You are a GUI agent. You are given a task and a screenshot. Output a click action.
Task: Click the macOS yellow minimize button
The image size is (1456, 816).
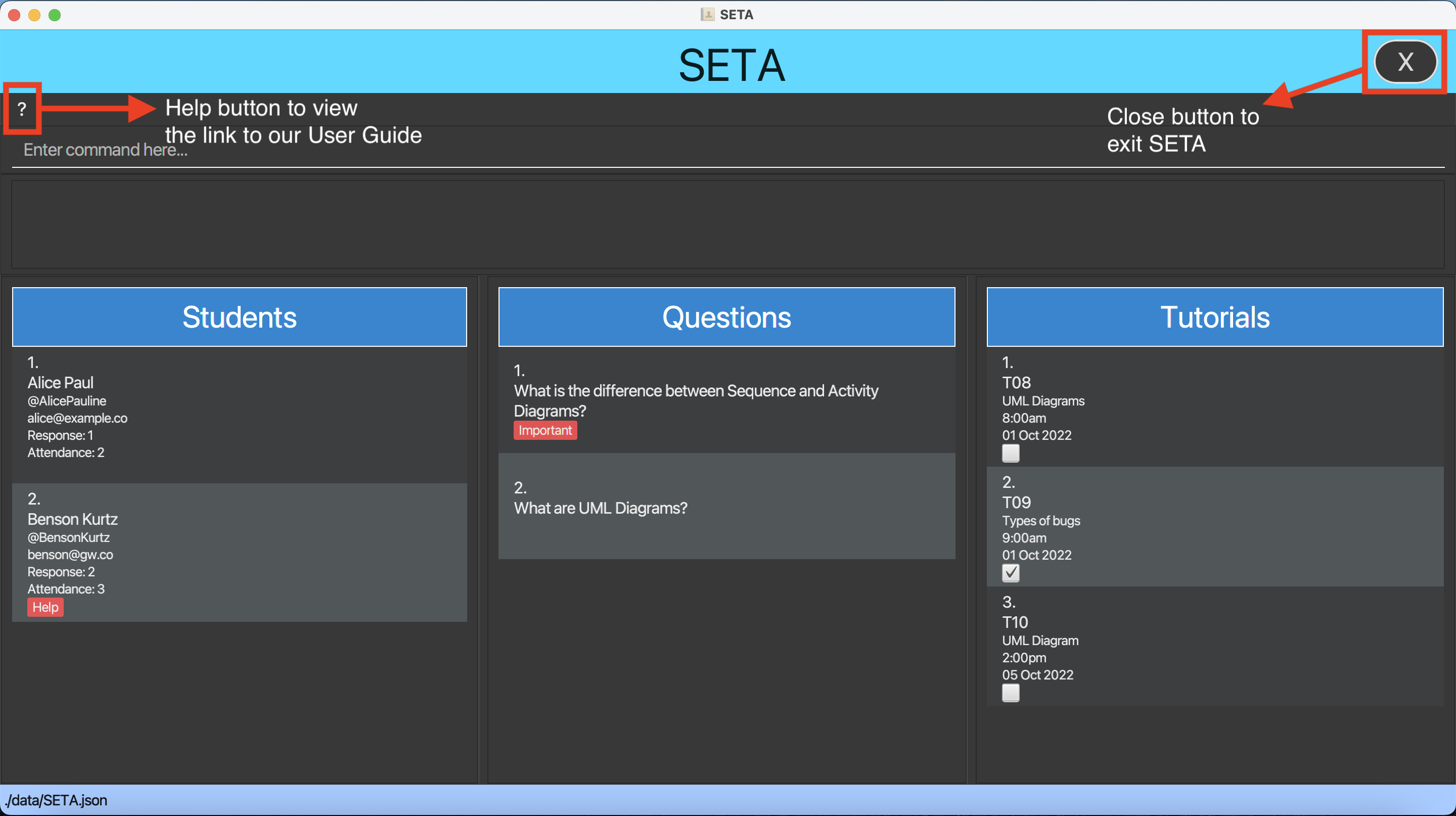coord(34,15)
